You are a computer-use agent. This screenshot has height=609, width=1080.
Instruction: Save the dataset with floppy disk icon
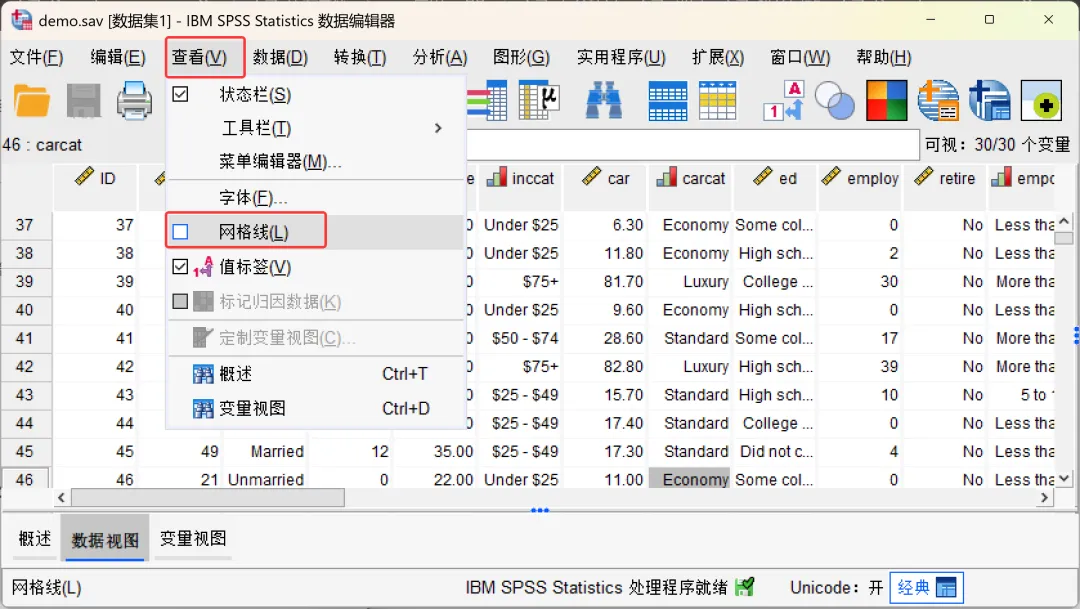(x=83, y=101)
